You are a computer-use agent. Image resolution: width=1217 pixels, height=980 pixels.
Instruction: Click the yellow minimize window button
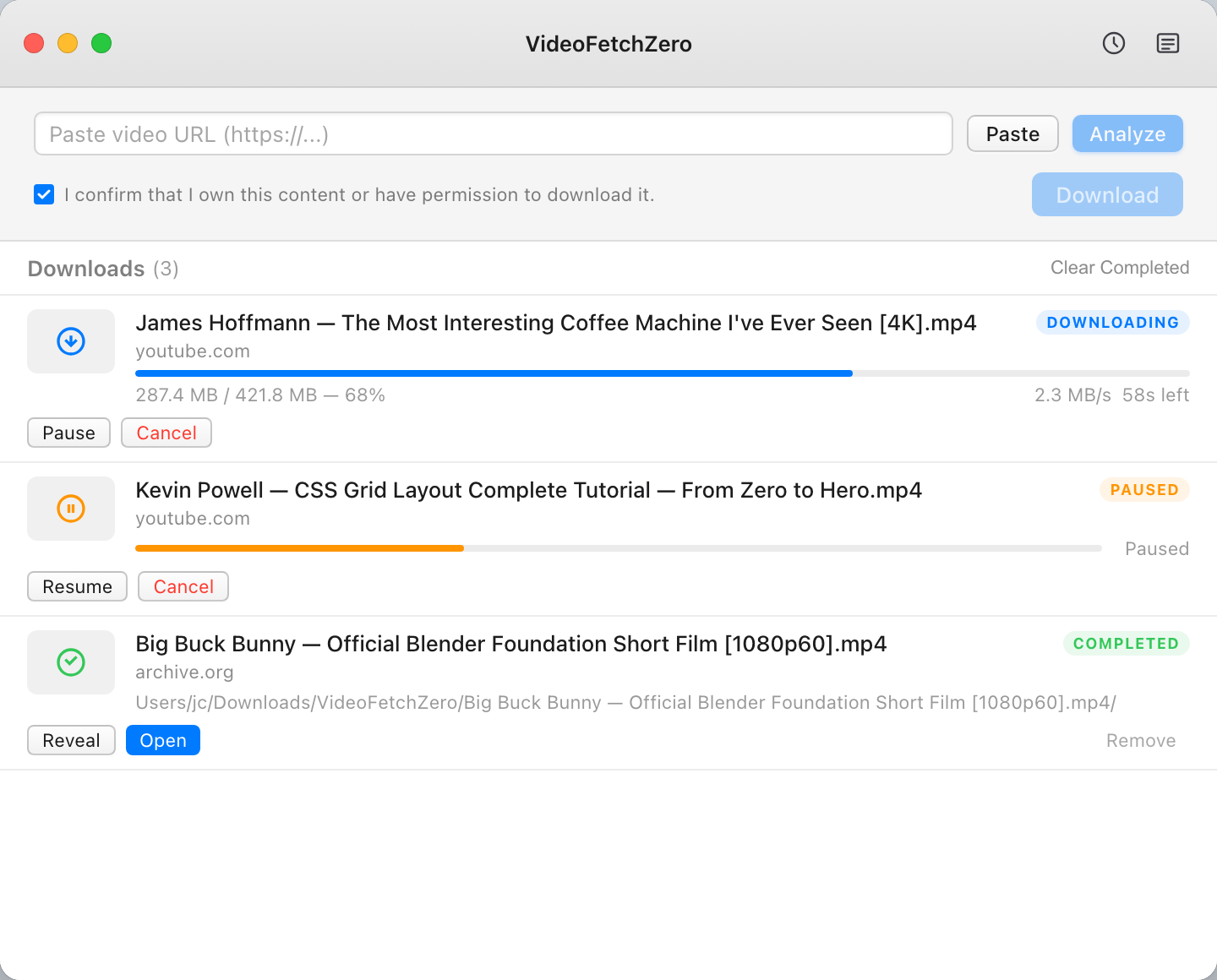(x=68, y=43)
